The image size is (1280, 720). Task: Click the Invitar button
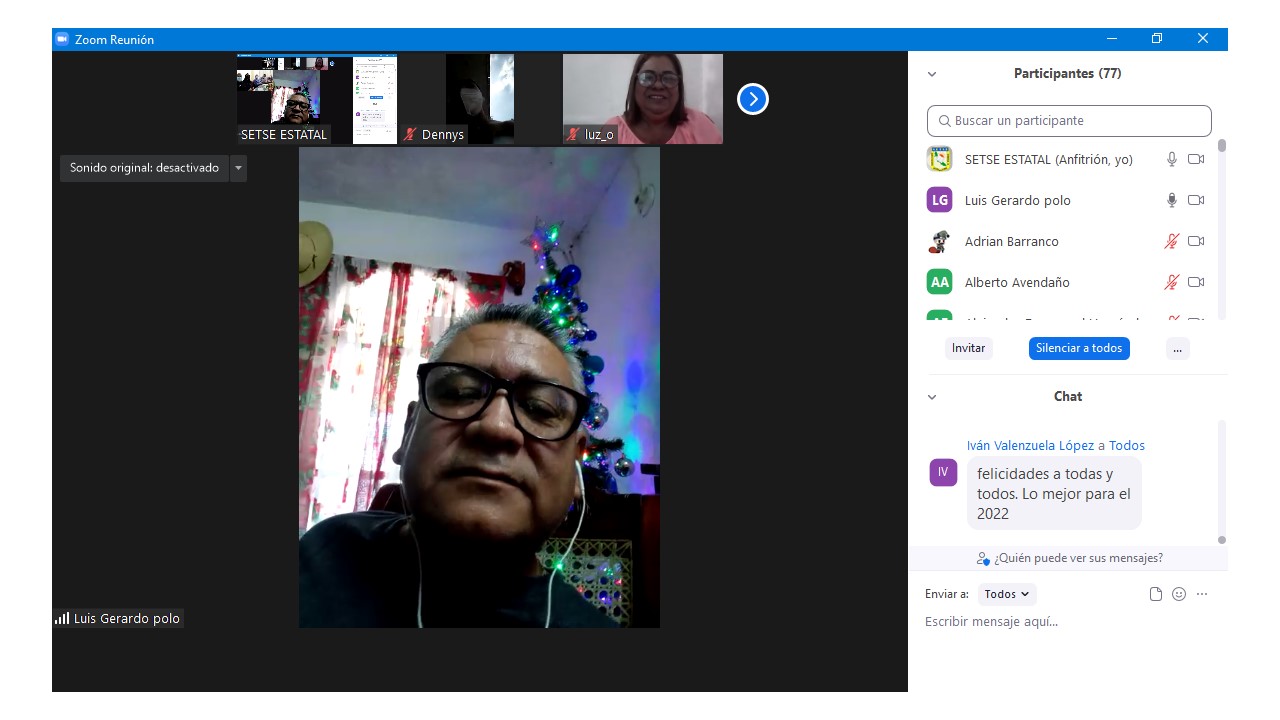click(x=968, y=348)
